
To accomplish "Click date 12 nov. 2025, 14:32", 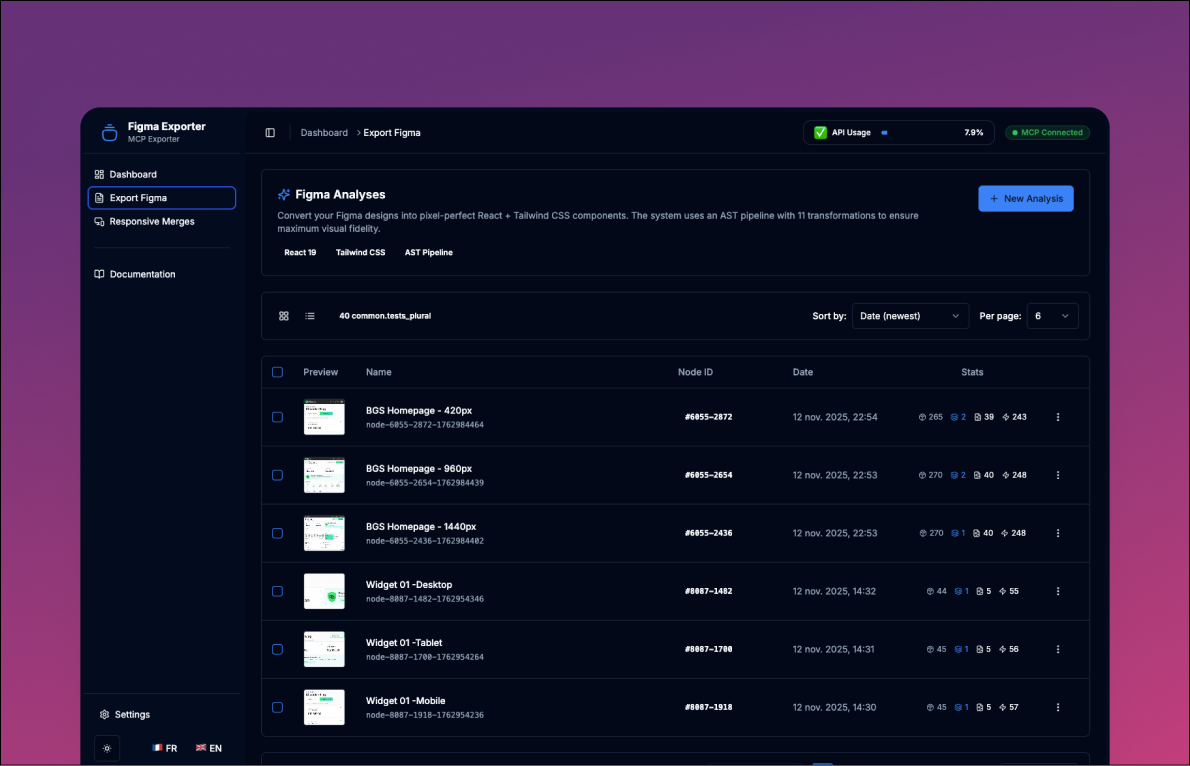I will pos(834,591).
